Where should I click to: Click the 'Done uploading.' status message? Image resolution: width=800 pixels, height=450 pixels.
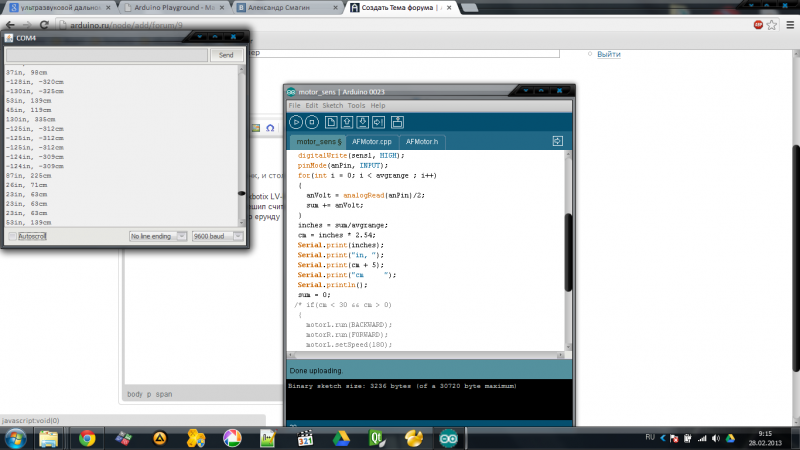316,371
